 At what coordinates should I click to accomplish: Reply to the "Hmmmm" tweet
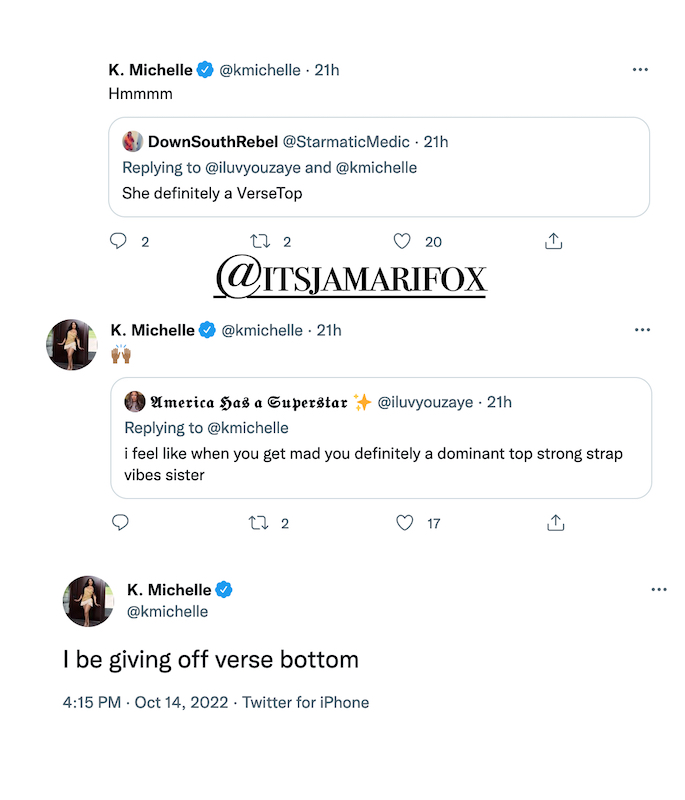tap(118, 241)
